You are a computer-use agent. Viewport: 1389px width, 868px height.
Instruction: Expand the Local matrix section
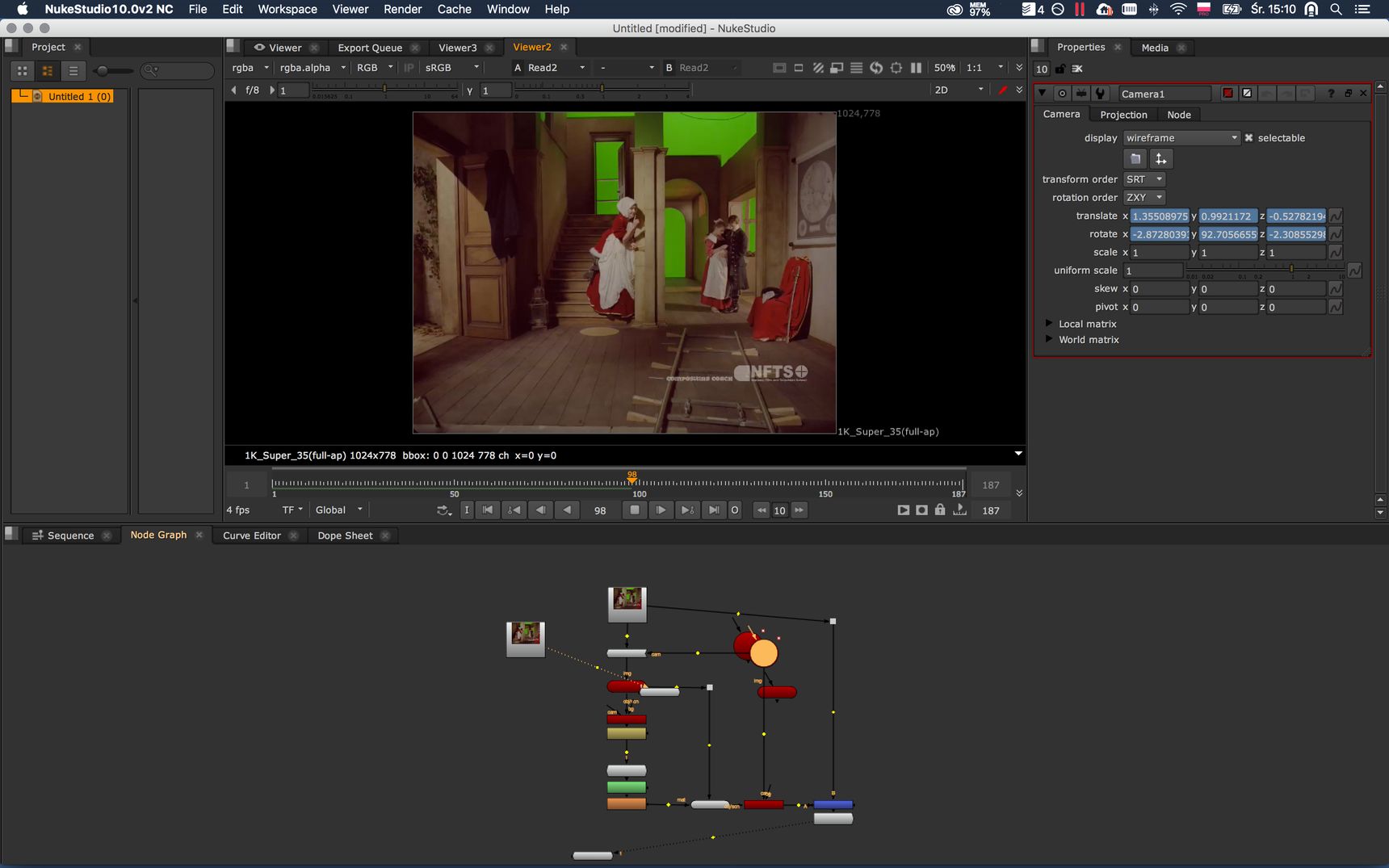(1049, 323)
